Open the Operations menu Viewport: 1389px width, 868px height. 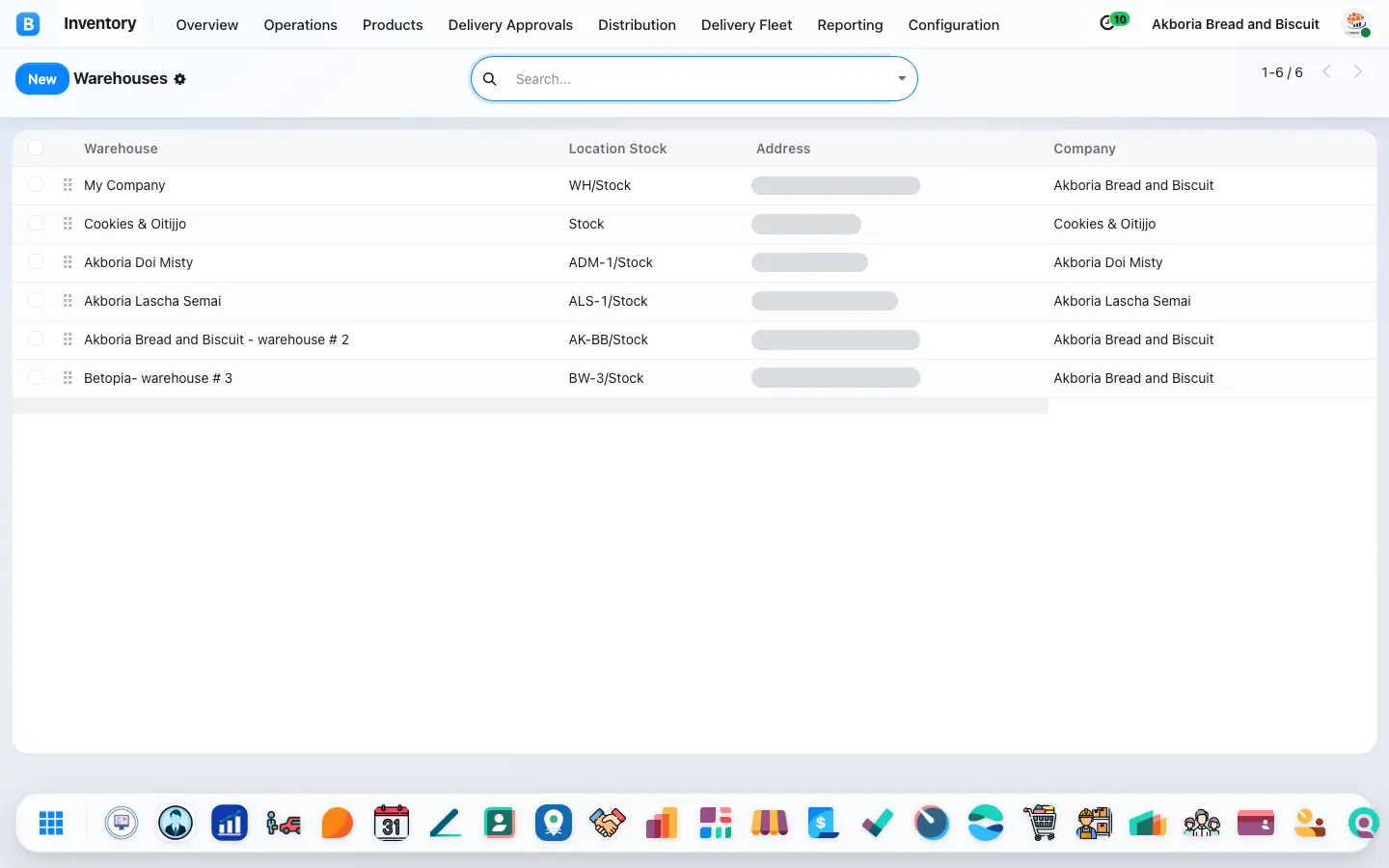[x=300, y=25]
